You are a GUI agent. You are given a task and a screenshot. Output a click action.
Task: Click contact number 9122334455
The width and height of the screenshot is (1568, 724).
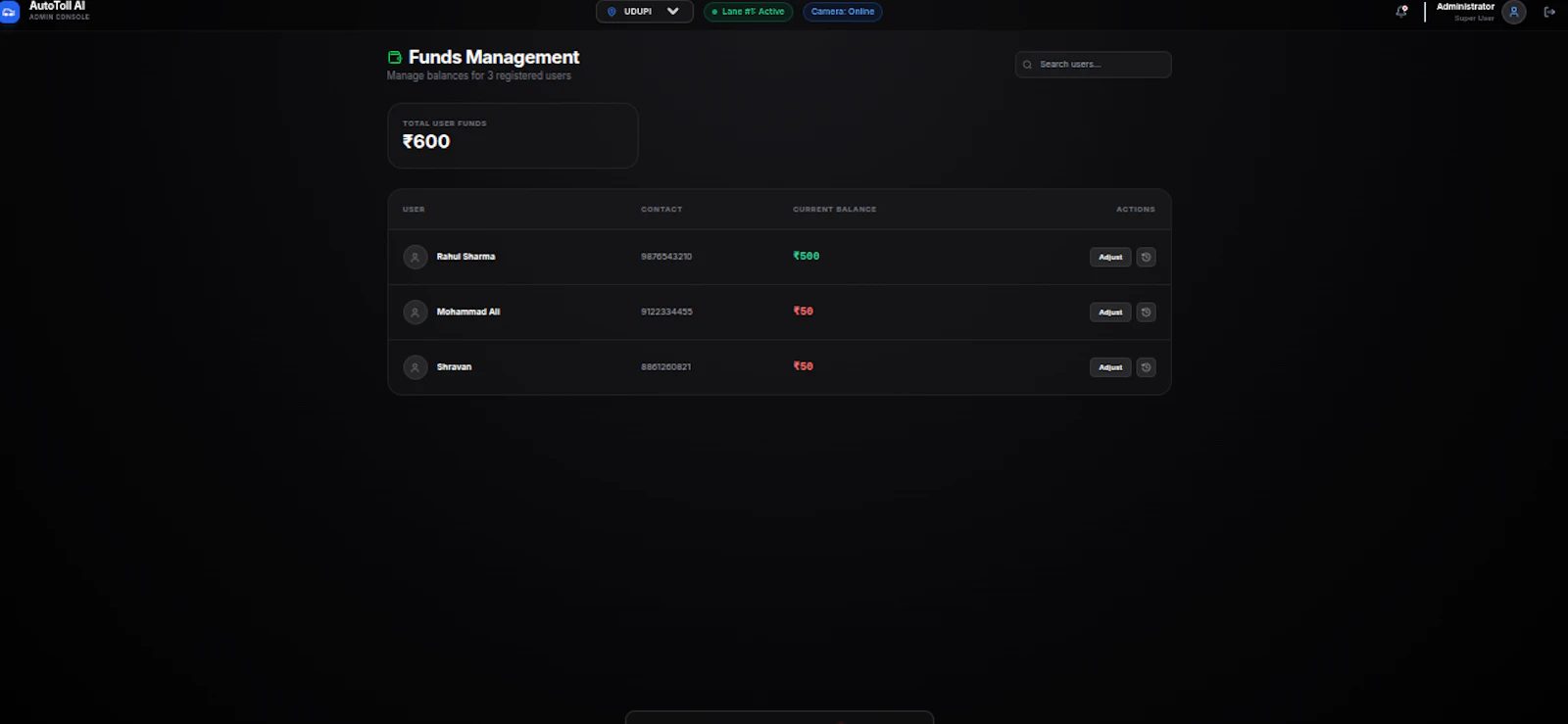[666, 312]
